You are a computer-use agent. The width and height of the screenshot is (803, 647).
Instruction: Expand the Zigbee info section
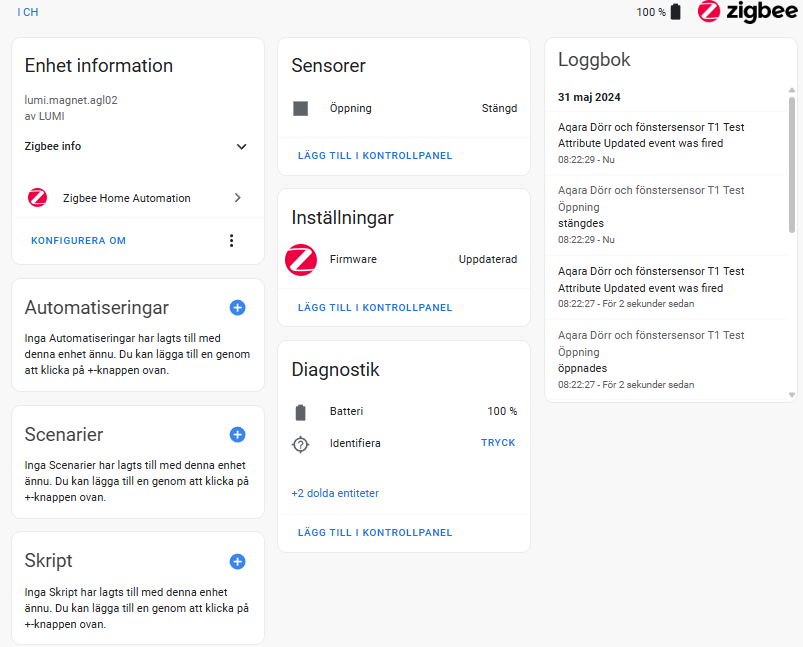[x=137, y=147]
